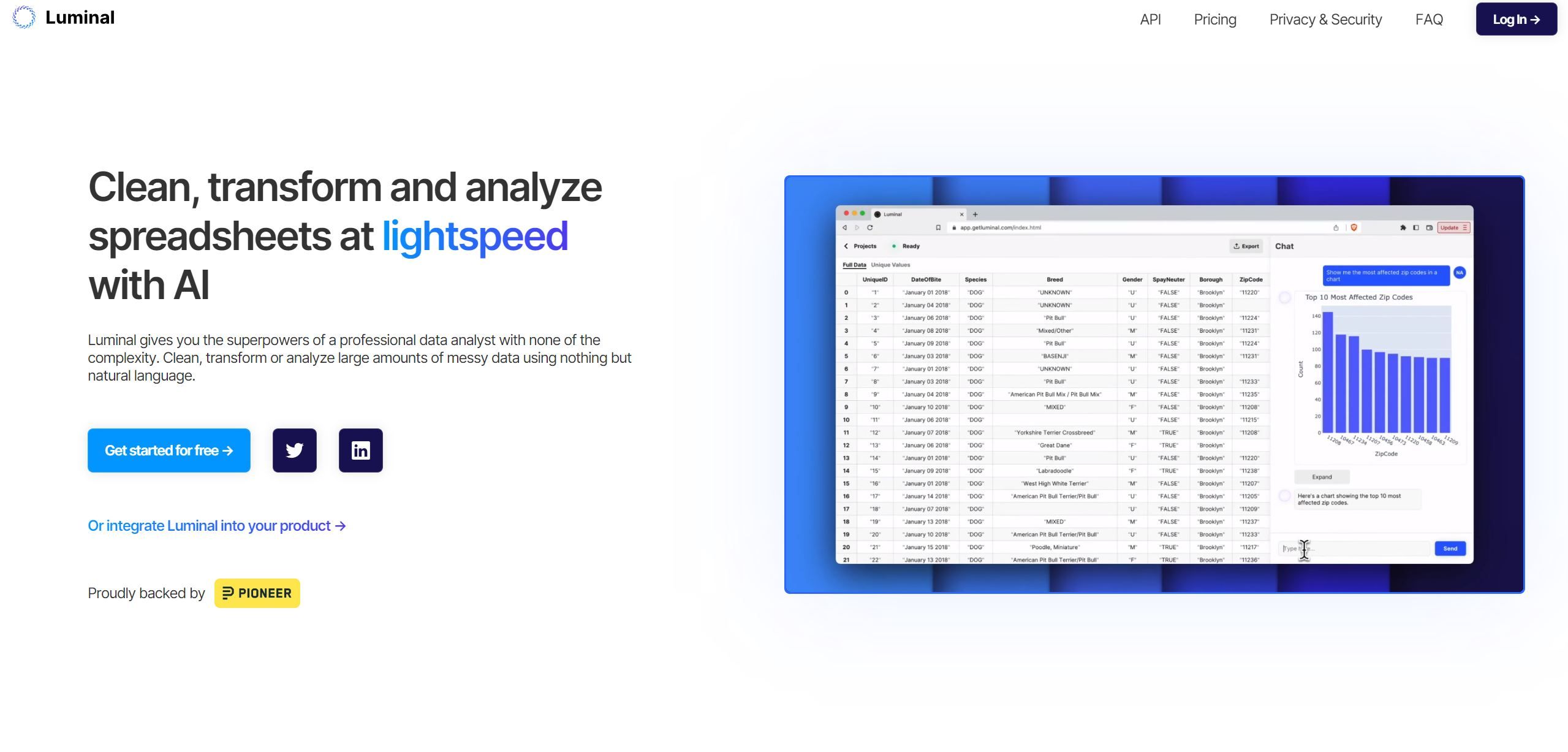Click the Pioneer backer badge link
1568x752 pixels.
coord(255,593)
